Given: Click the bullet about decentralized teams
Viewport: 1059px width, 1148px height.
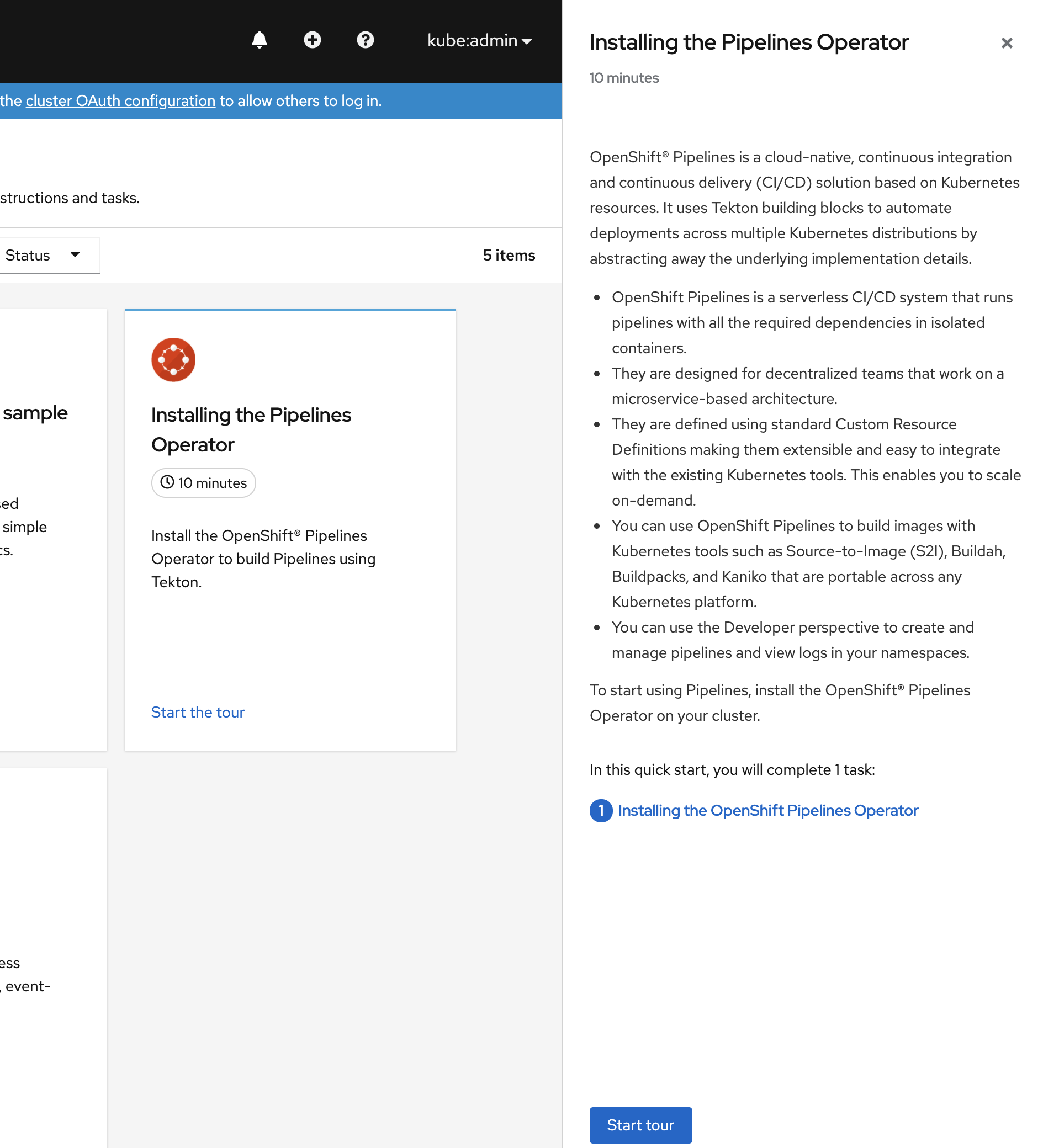Looking at the screenshot, I should tap(807, 386).
